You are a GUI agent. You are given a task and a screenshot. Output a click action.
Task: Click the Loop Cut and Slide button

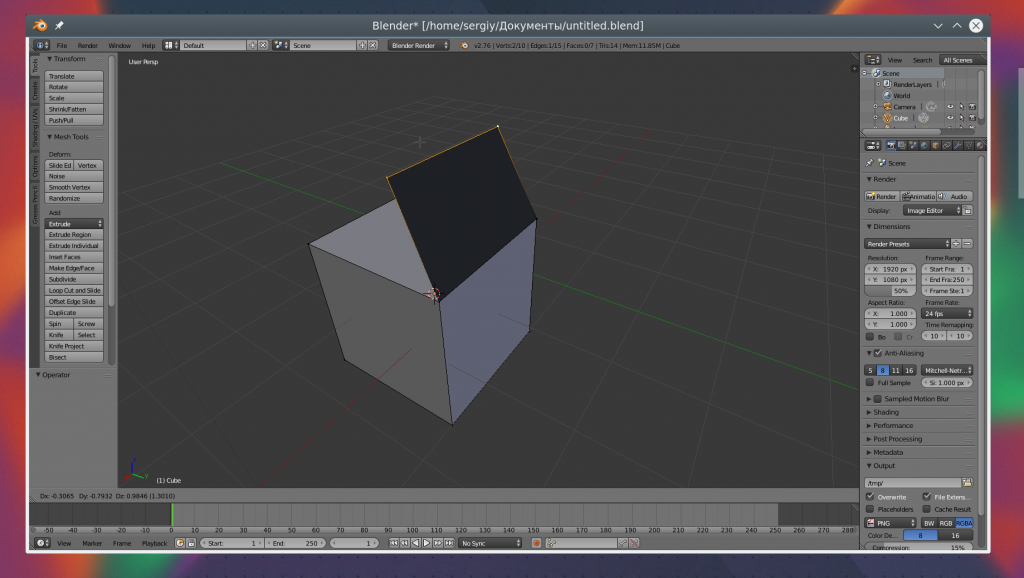75,290
